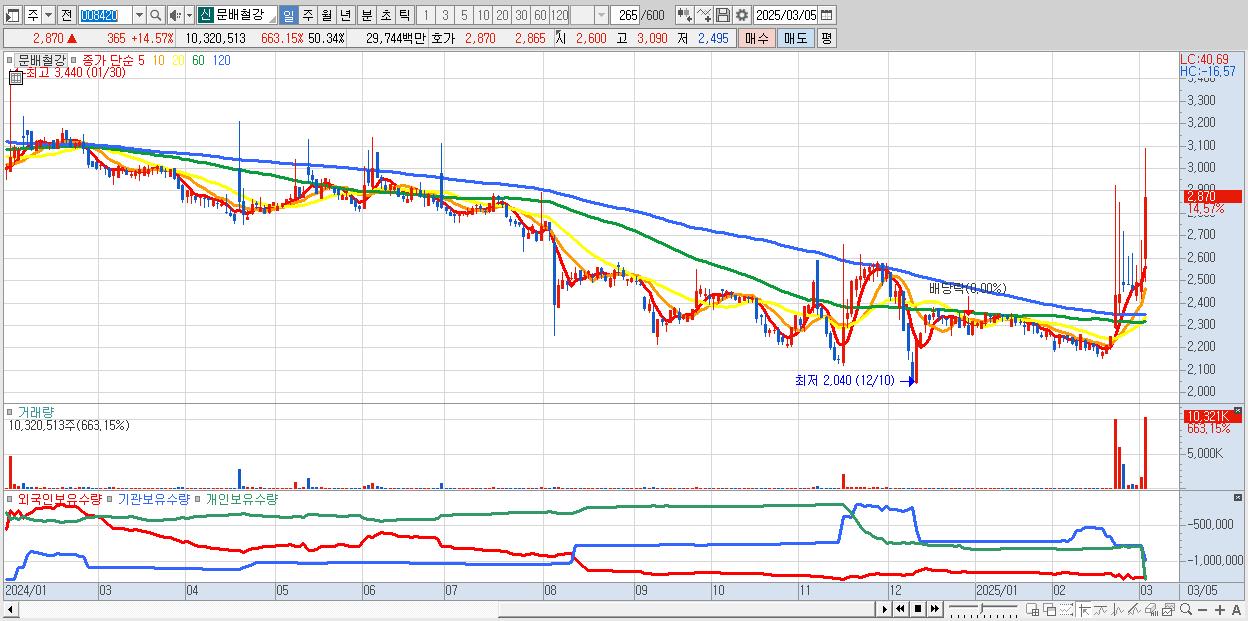Click the vertical line chart icon in bottom toolbar
Screen dimensions: 1248x621
(x=1117, y=610)
